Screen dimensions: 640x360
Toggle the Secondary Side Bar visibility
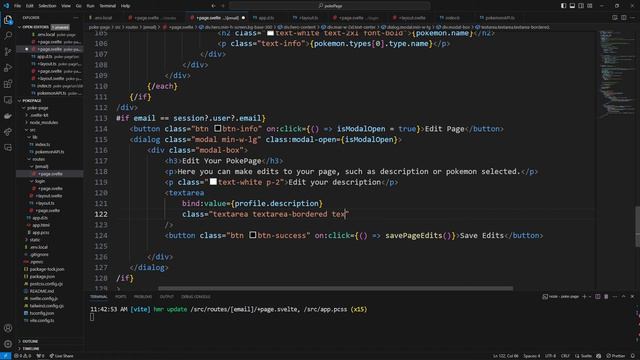581,6
